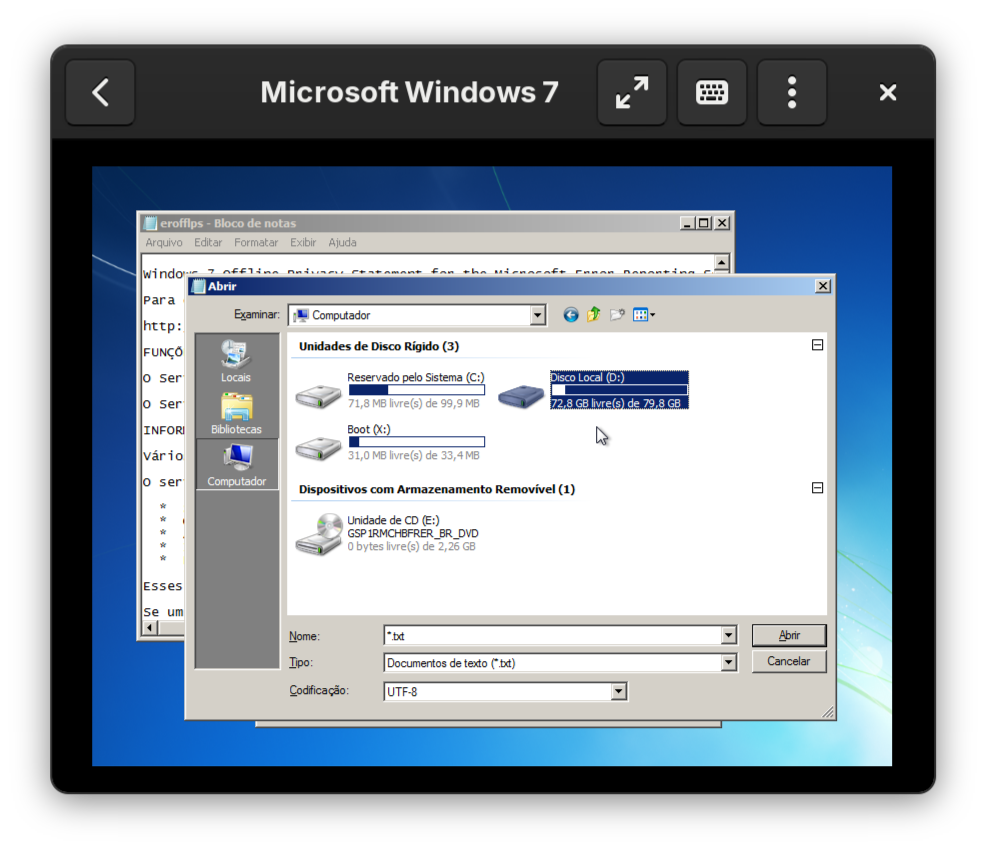986x850 pixels.
Task: Click the "71,8 MB livre(s) de 99,9 MB" text
Action: 414,404
